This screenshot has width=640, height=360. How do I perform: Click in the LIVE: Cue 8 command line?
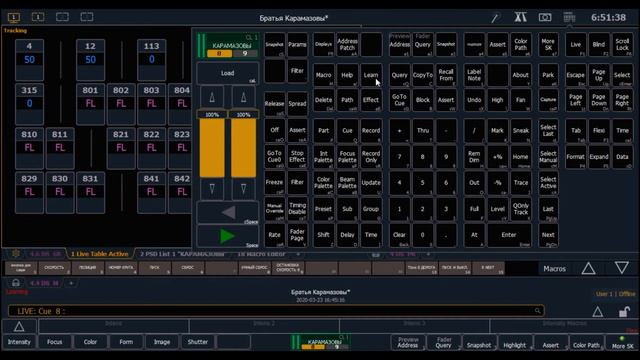(x=276, y=311)
